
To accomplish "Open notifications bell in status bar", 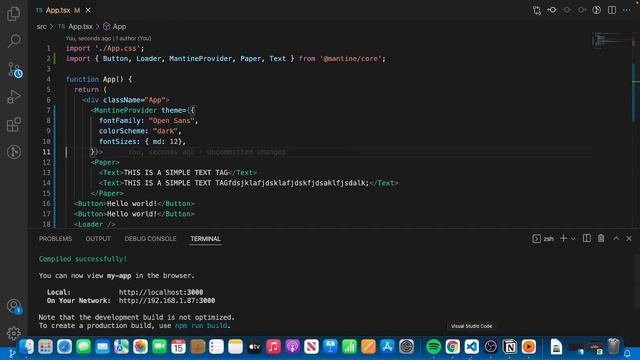I will coord(627,353).
